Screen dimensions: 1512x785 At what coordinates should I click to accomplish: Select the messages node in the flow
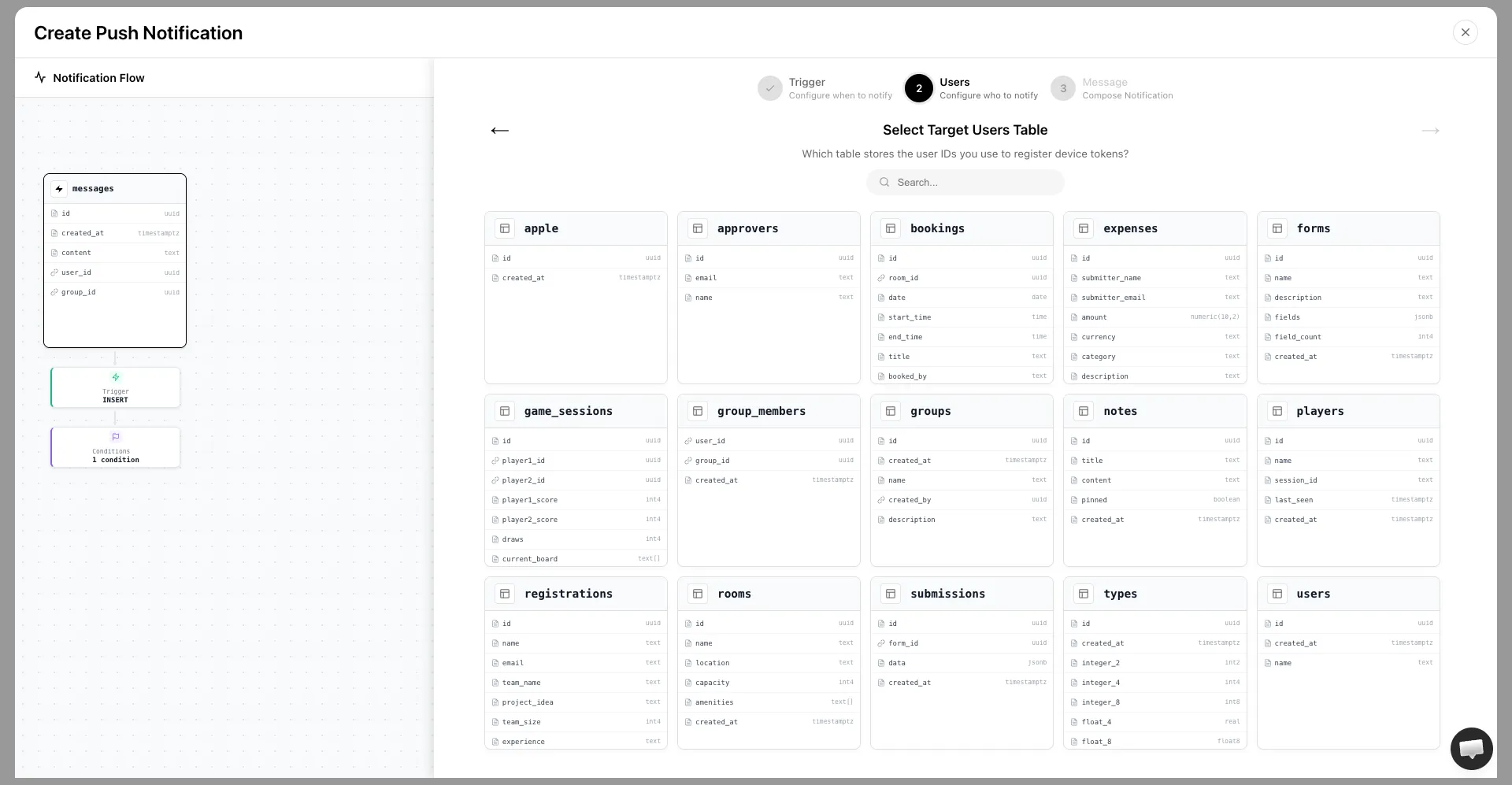tap(115, 260)
